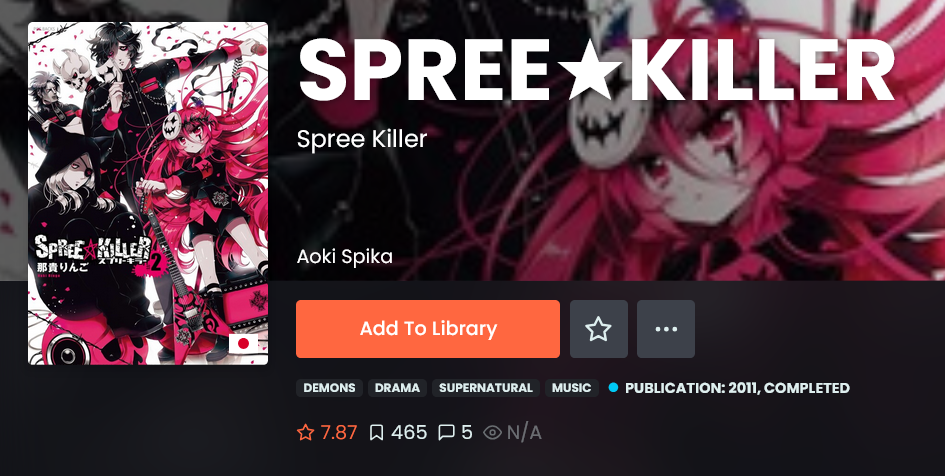Viewport: 945px width, 476px height.
Task: Click the 7.87 rating score
Action: [339, 433]
